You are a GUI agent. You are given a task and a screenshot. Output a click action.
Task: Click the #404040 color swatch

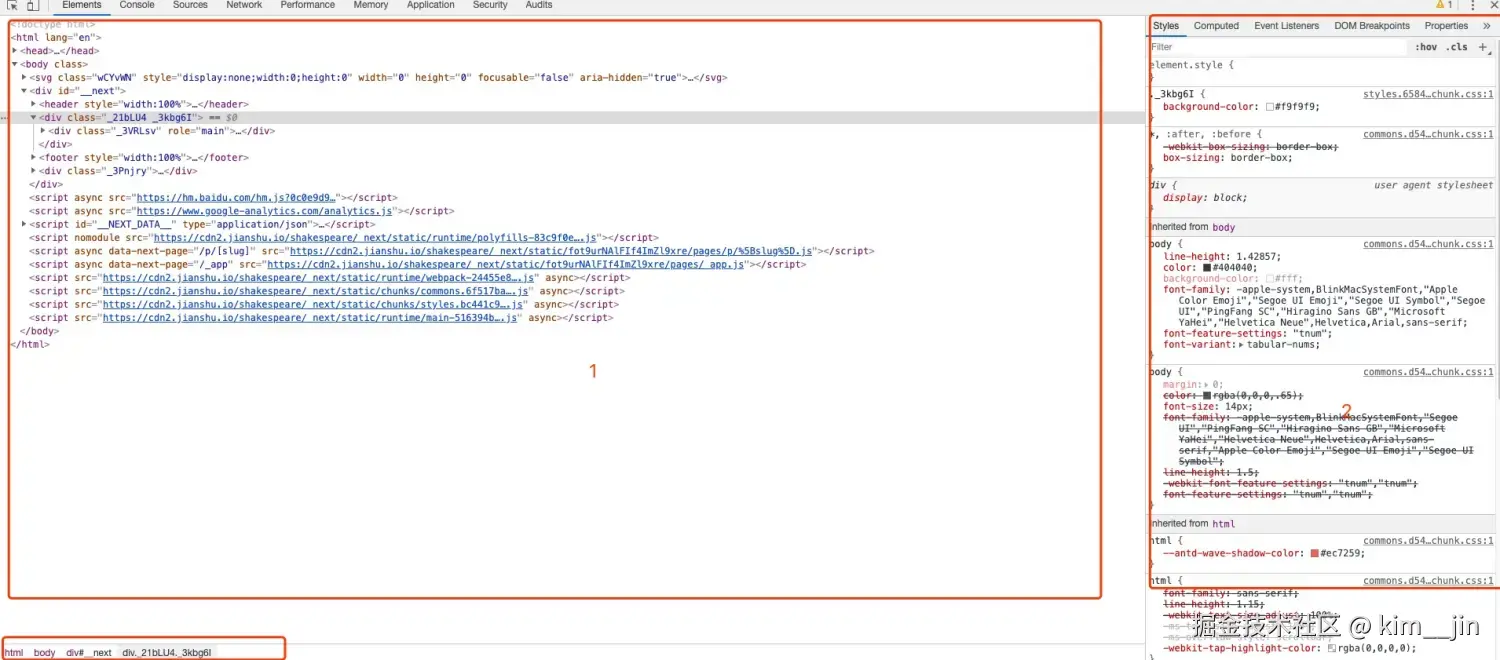coord(1208,268)
